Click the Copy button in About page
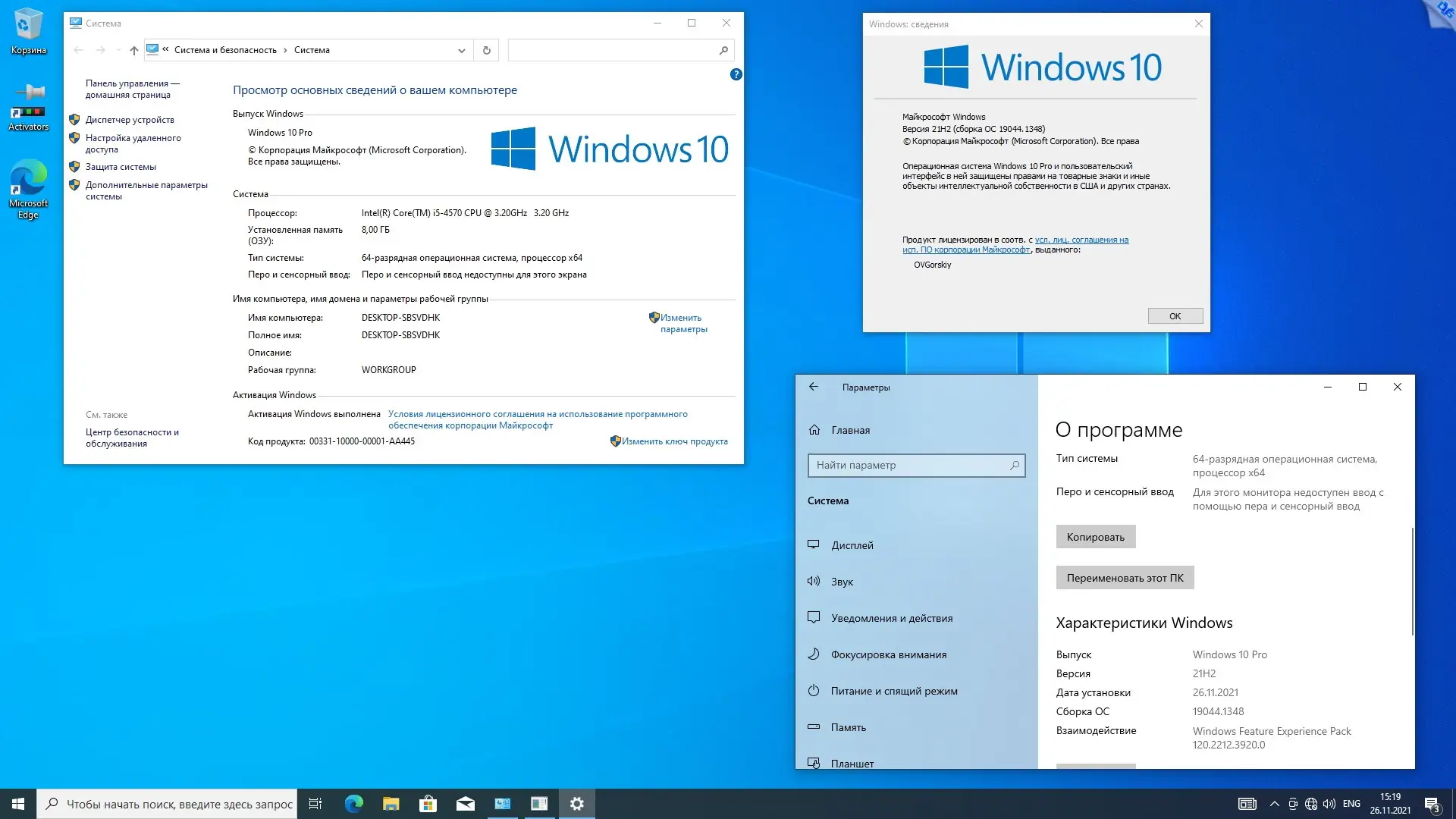Image resolution: width=1456 pixels, height=819 pixels. coord(1095,537)
